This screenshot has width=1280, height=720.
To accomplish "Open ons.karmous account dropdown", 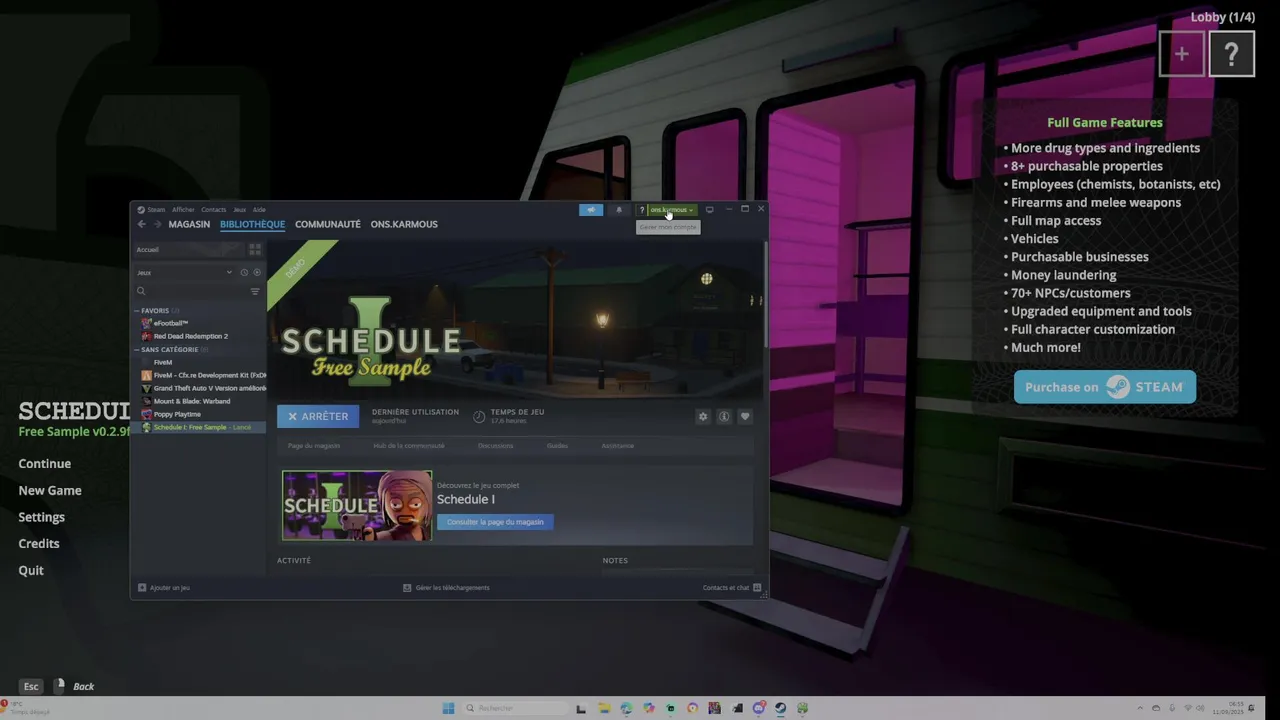I will 672,210.
